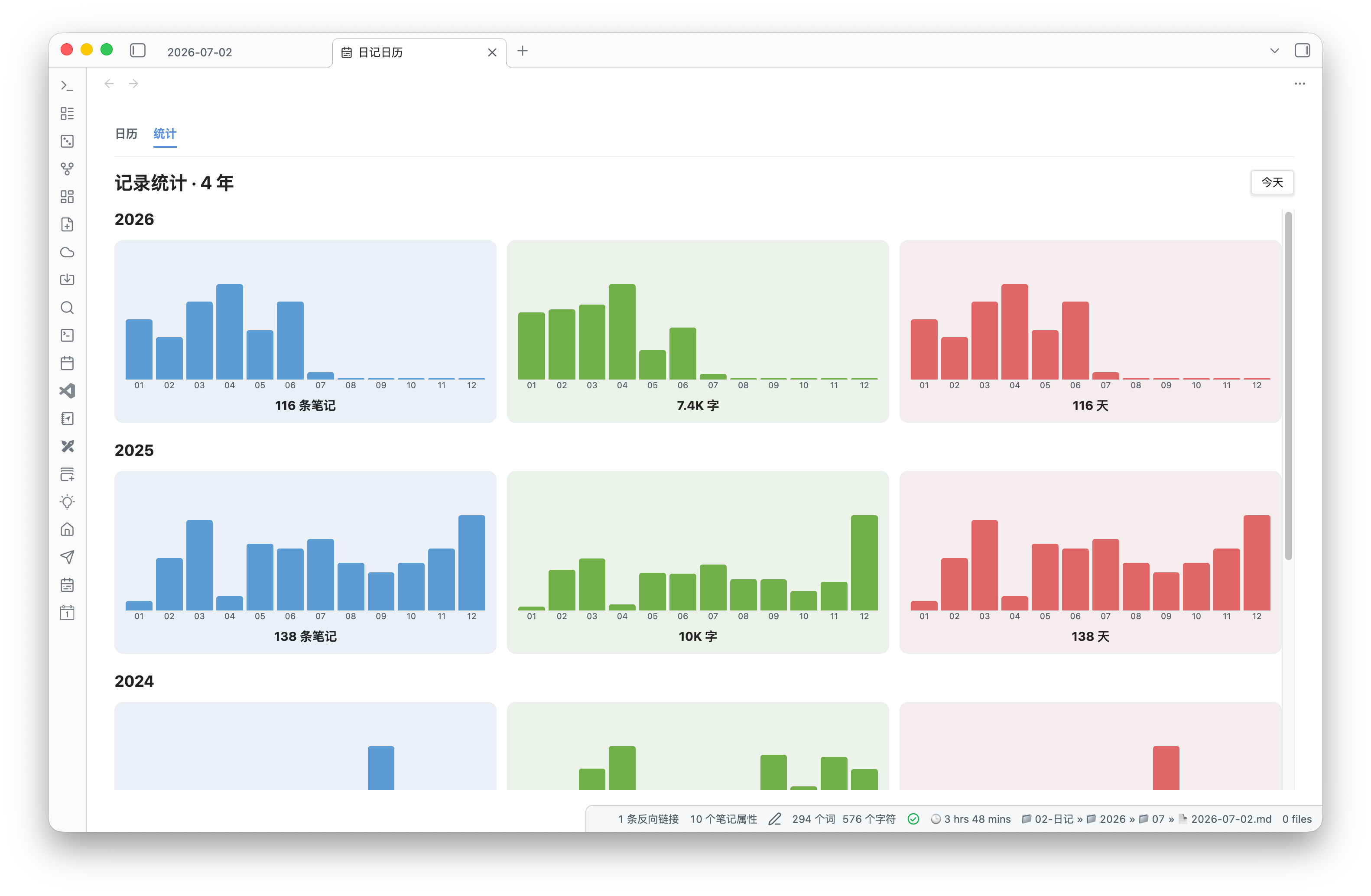Screen dimensions: 1371x896
Task: Click the boxed terminal console icon
Action: coord(67,335)
